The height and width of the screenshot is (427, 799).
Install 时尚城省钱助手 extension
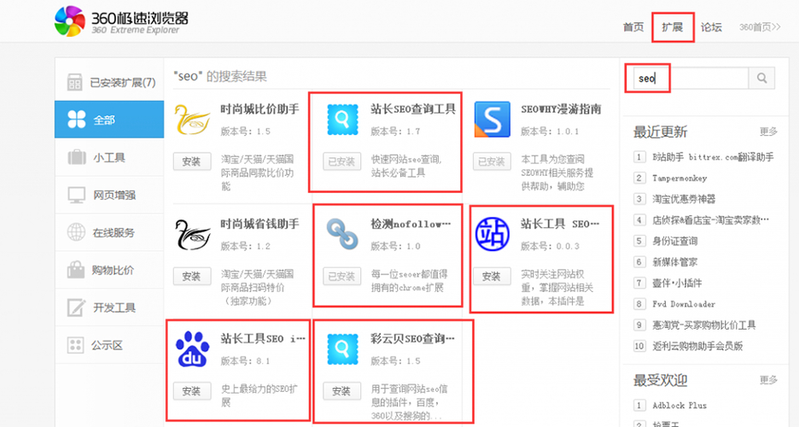coord(192,276)
